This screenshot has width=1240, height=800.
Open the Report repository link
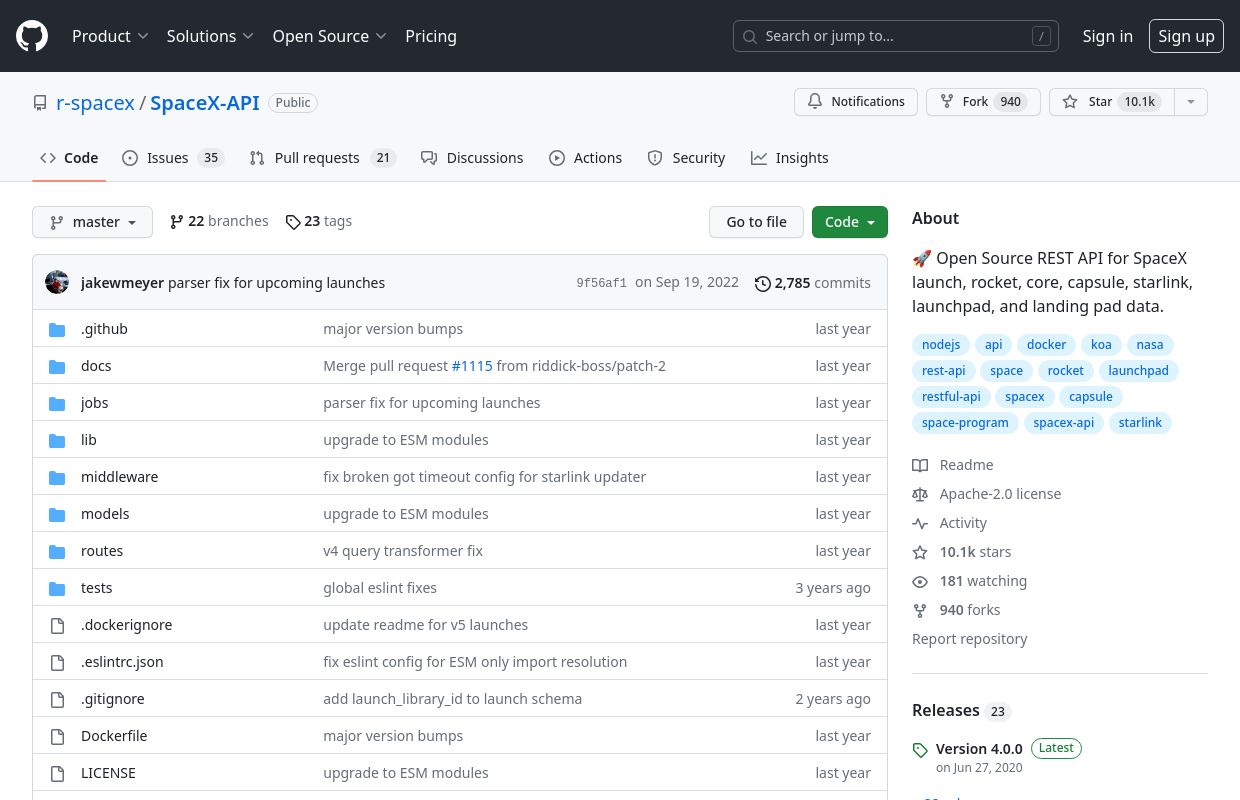(970, 639)
